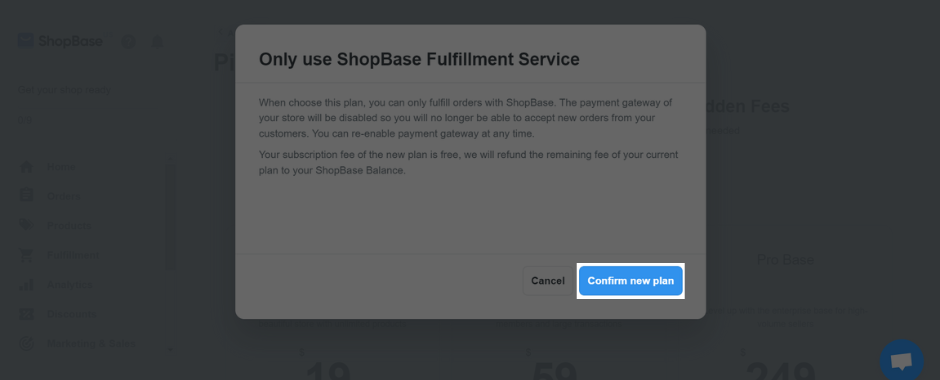Select Analytics in the sidebar
940x380 pixels.
(x=70, y=285)
